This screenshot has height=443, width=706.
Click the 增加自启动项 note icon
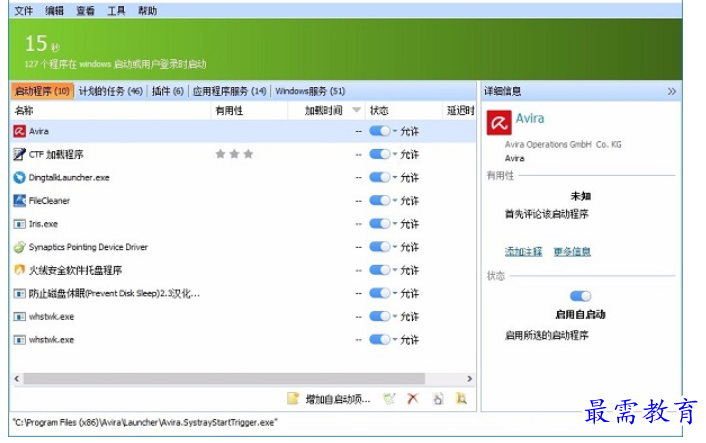(x=293, y=398)
